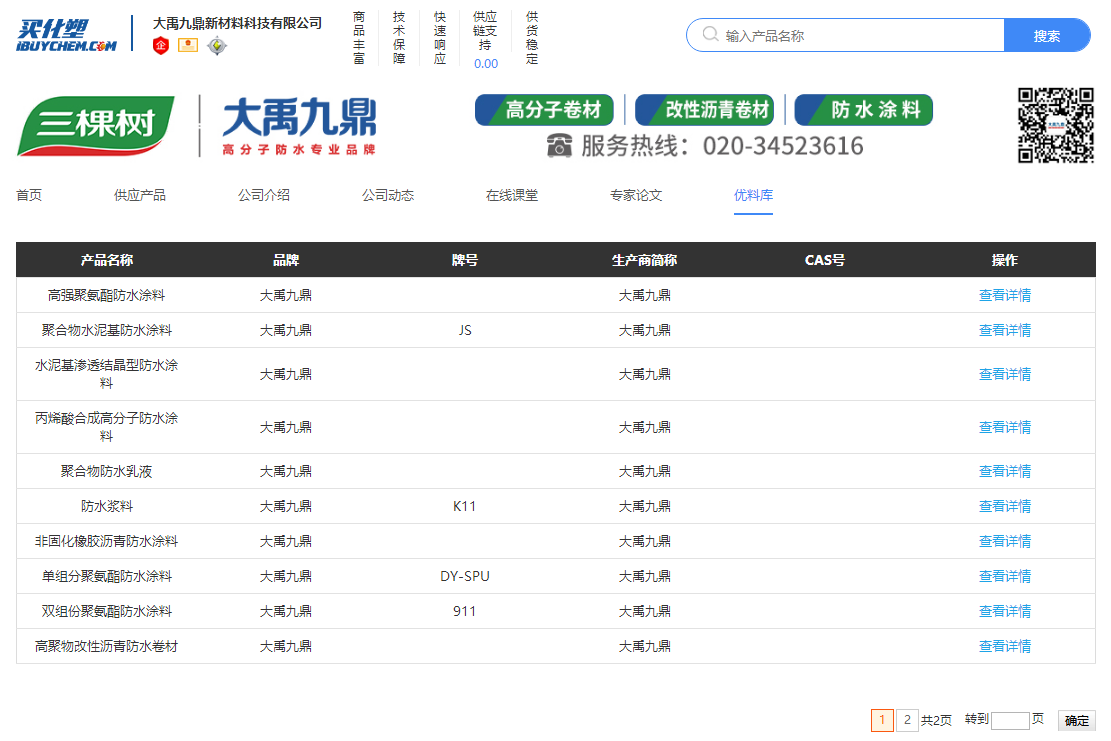Click the 快速响应 feature label

click(x=440, y=38)
